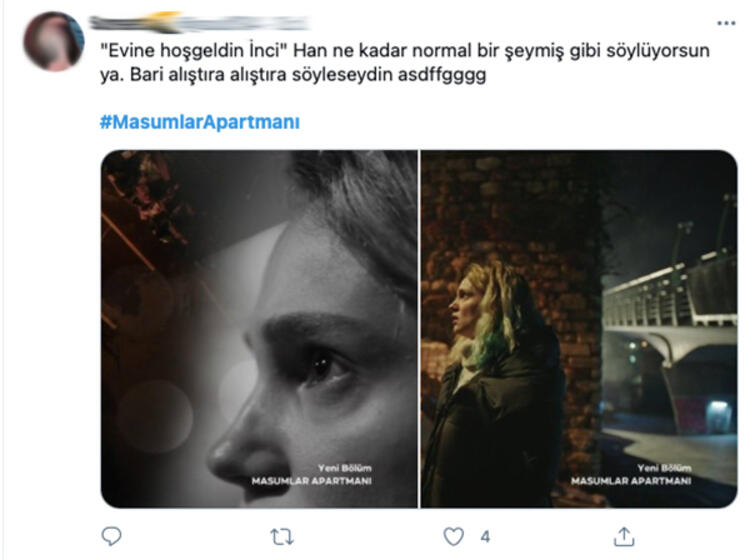Viewport: 750px width, 560px height.
Task: Click the tweet text starting "Evine hoşgeldin İnci"
Action: [405, 62]
